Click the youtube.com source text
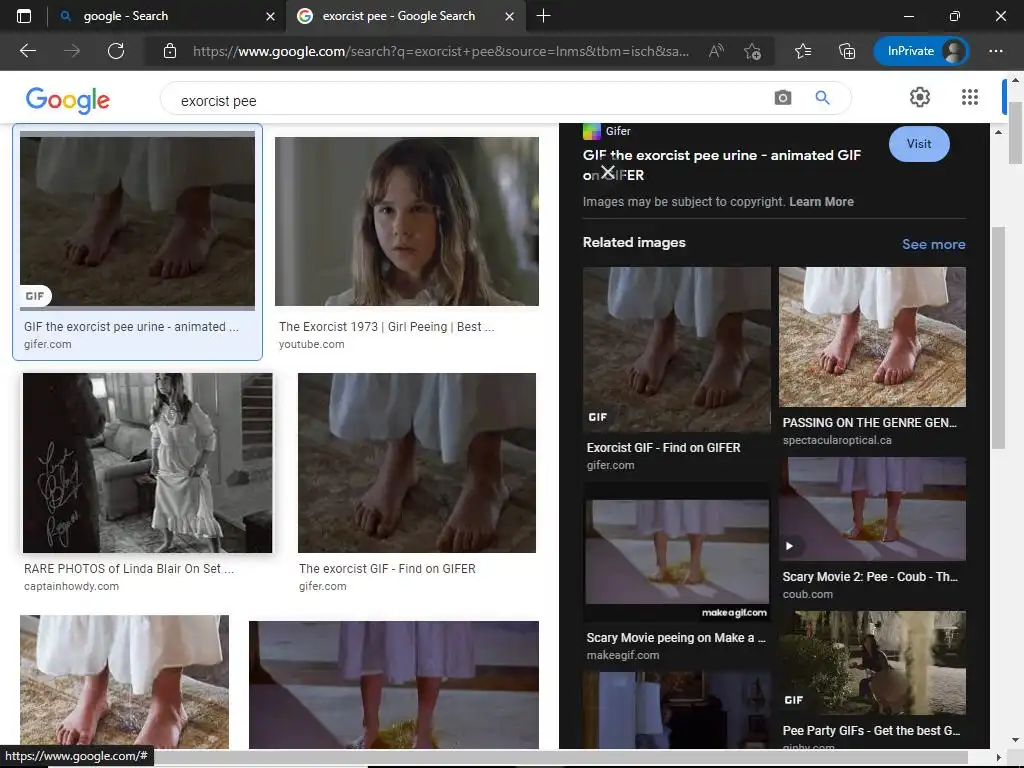This screenshot has height=768, width=1024. pyautogui.click(x=312, y=344)
